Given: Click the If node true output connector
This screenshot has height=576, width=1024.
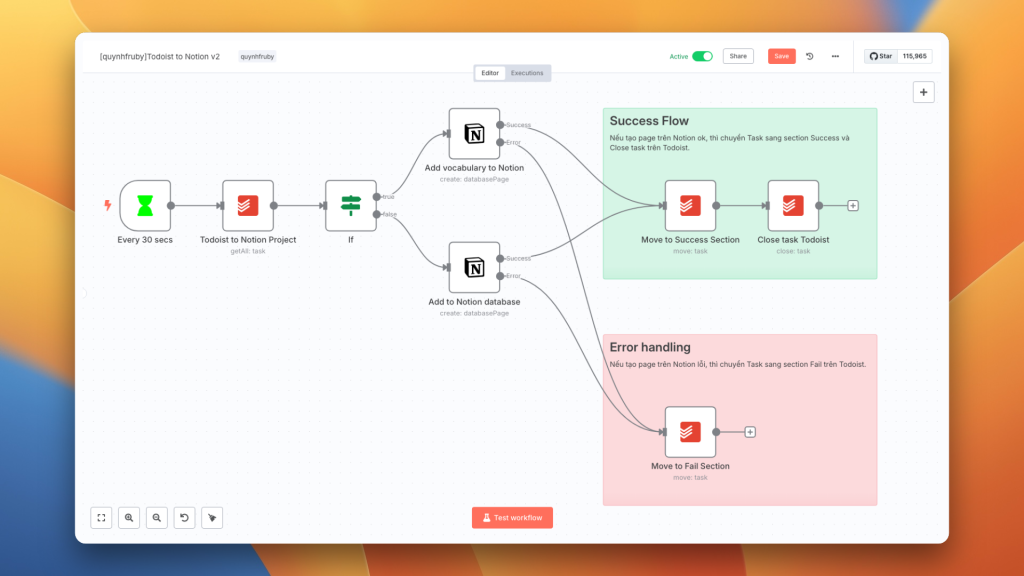Looking at the screenshot, I should coord(377,197).
